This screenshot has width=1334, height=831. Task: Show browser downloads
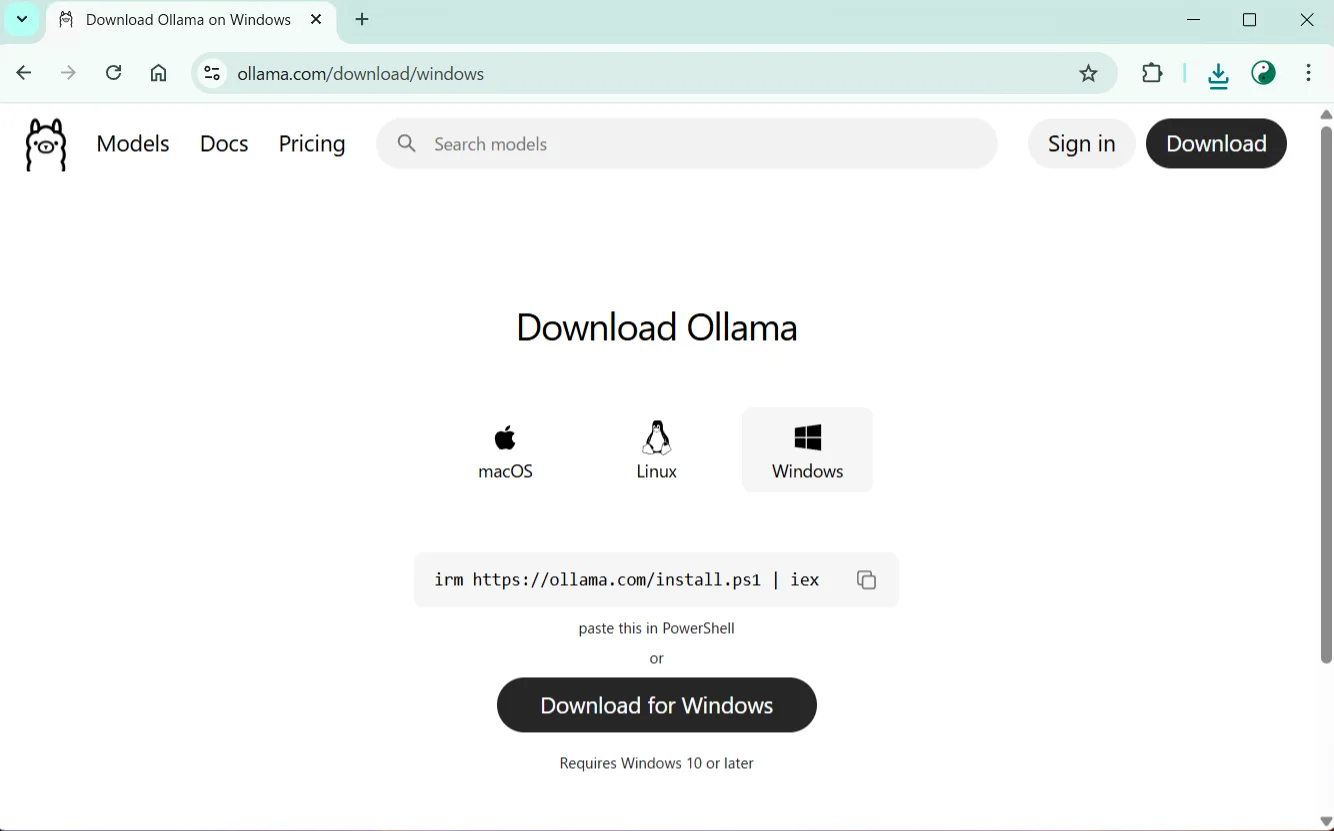point(1218,75)
